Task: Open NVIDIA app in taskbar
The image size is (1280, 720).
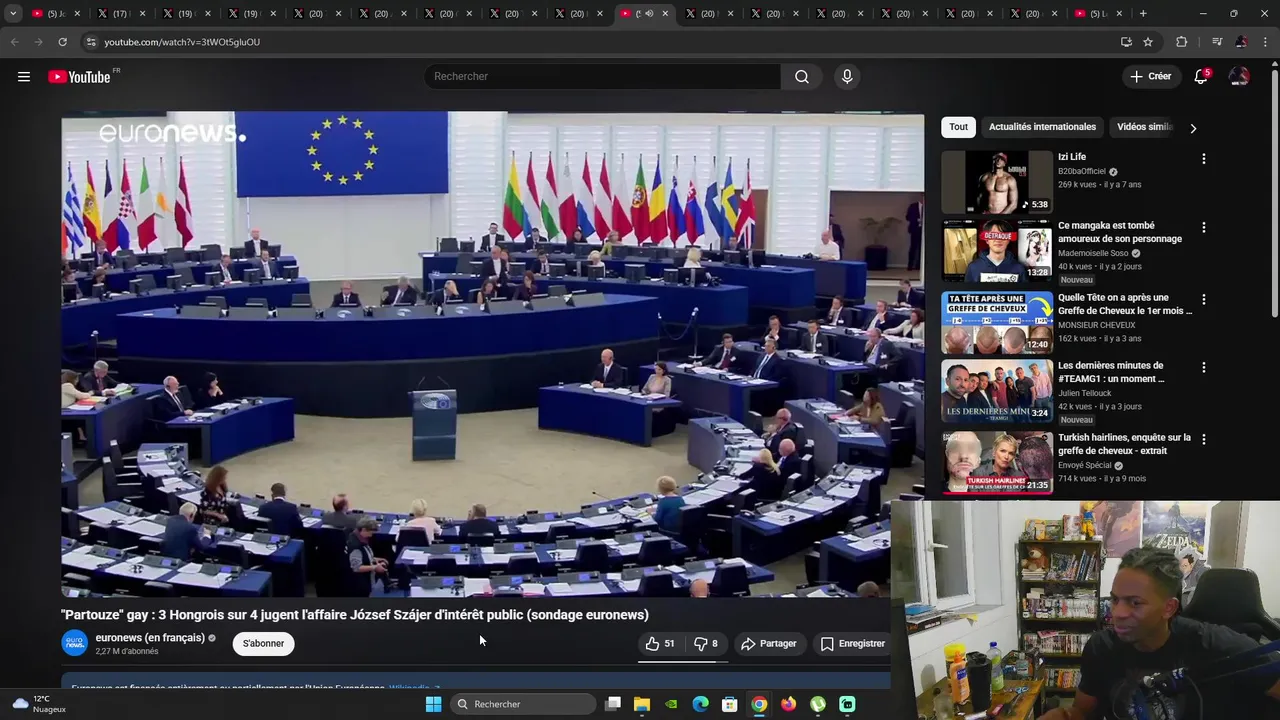Action: point(671,704)
